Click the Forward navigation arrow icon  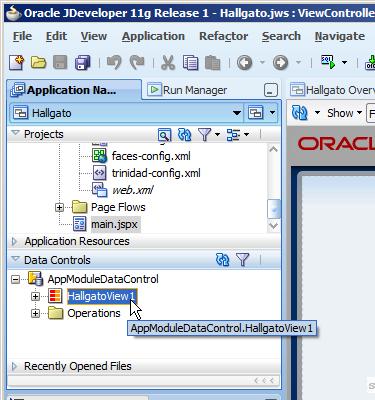(280, 62)
